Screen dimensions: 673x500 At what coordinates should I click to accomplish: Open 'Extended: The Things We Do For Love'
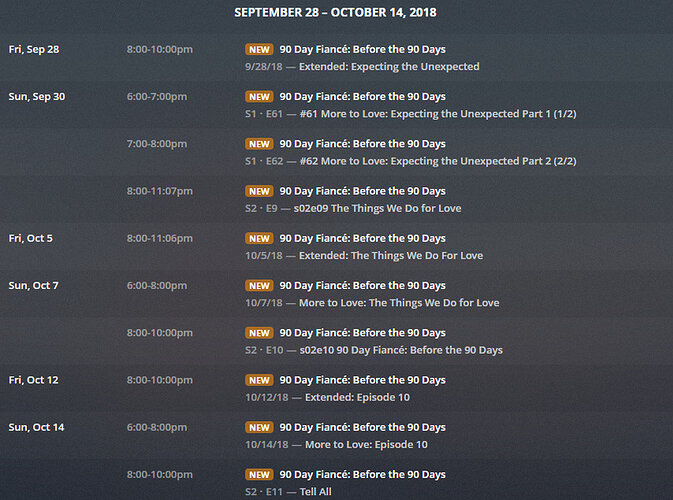[391, 255]
